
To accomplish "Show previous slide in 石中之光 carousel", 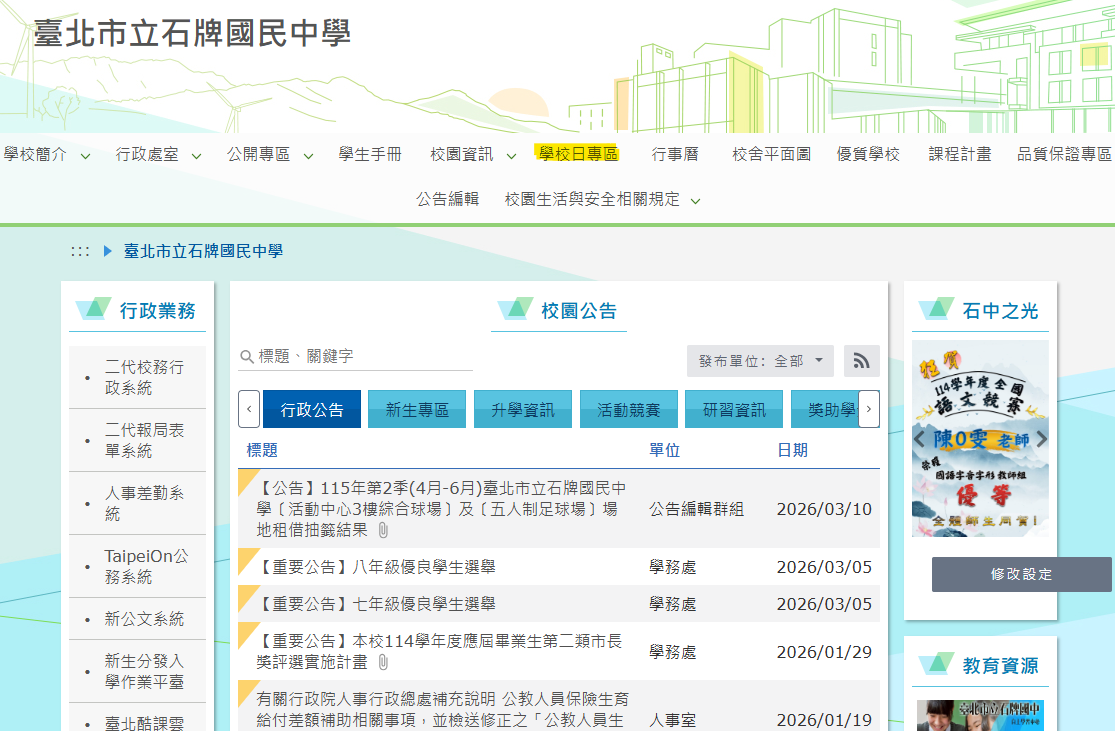I will click(919, 439).
